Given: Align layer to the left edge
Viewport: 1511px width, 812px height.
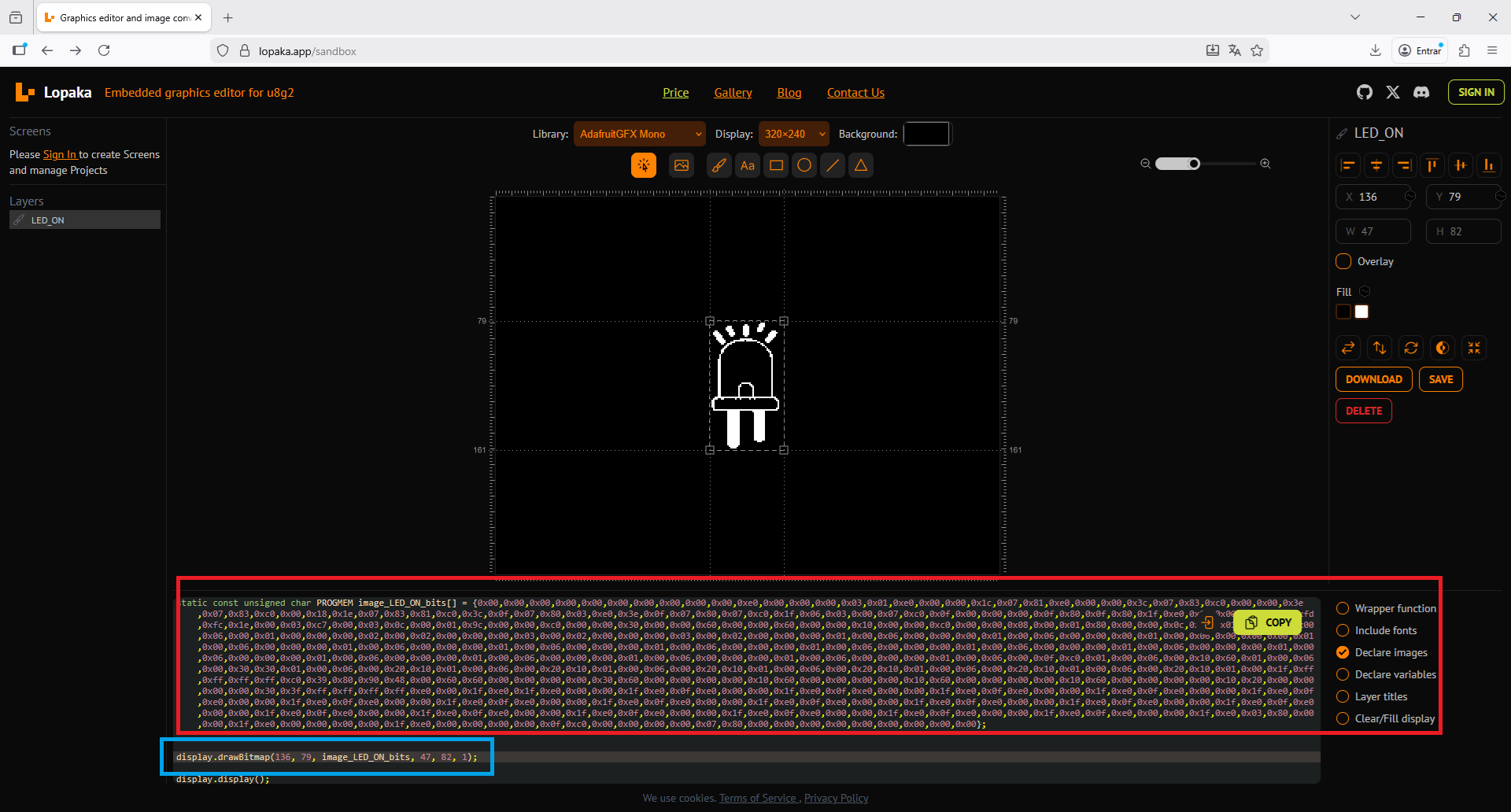Looking at the screenshot, I should (x=1348, y=165).
